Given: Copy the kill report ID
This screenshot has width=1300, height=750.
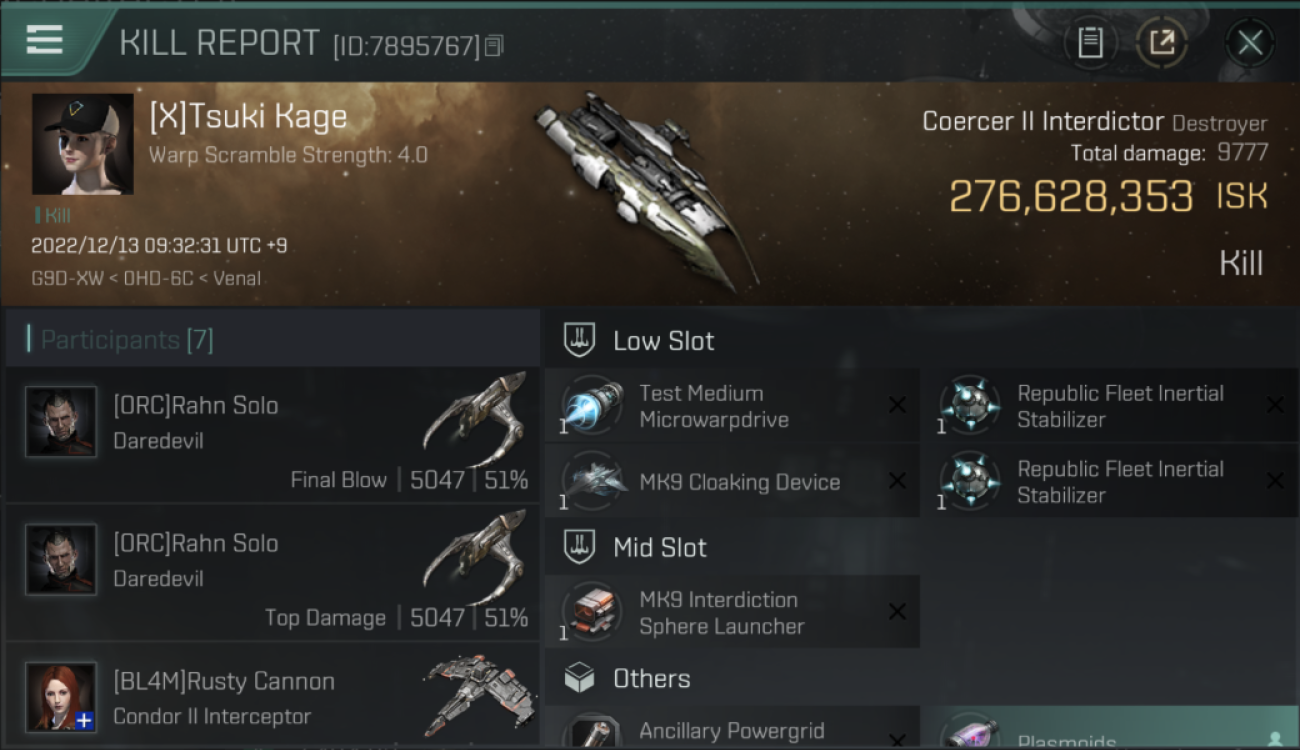Looking at the screenshot, I should click(494, 46).
